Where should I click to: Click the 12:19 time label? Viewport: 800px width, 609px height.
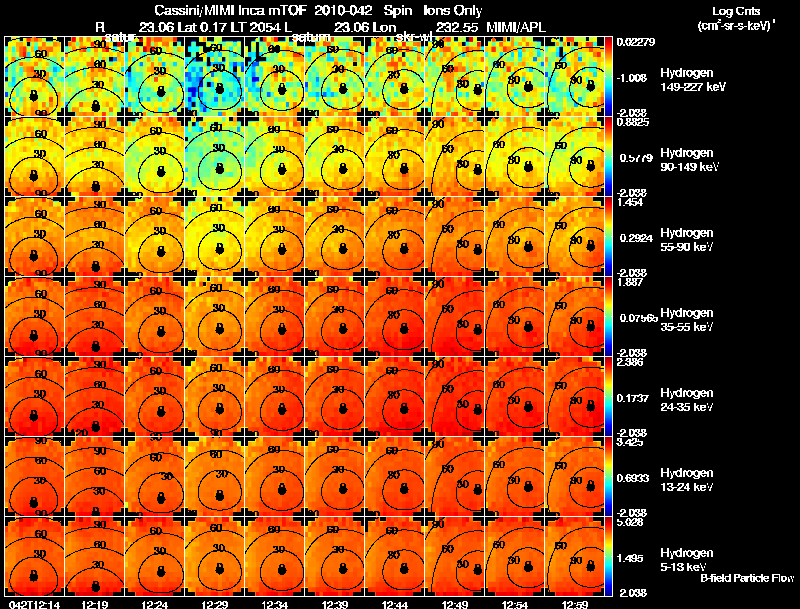click(x=94, y=604)
